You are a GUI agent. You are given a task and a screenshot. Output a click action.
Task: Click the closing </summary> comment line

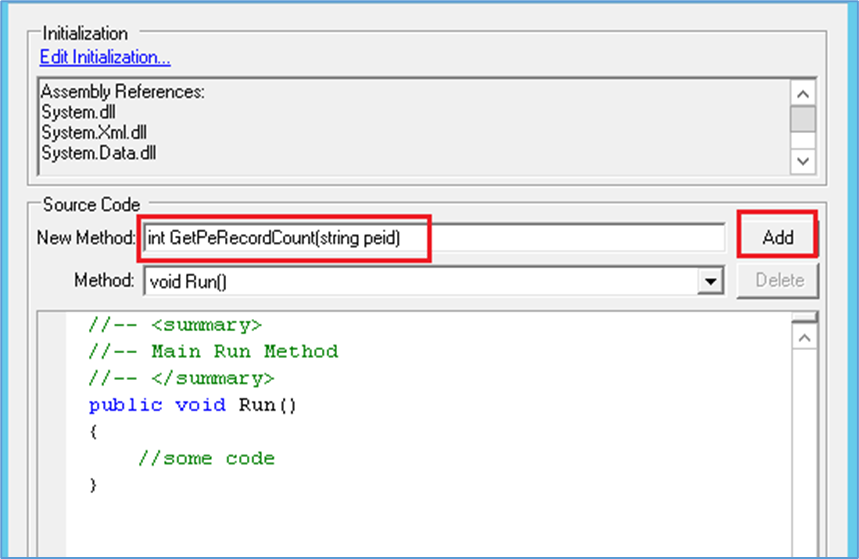[181, 378]
